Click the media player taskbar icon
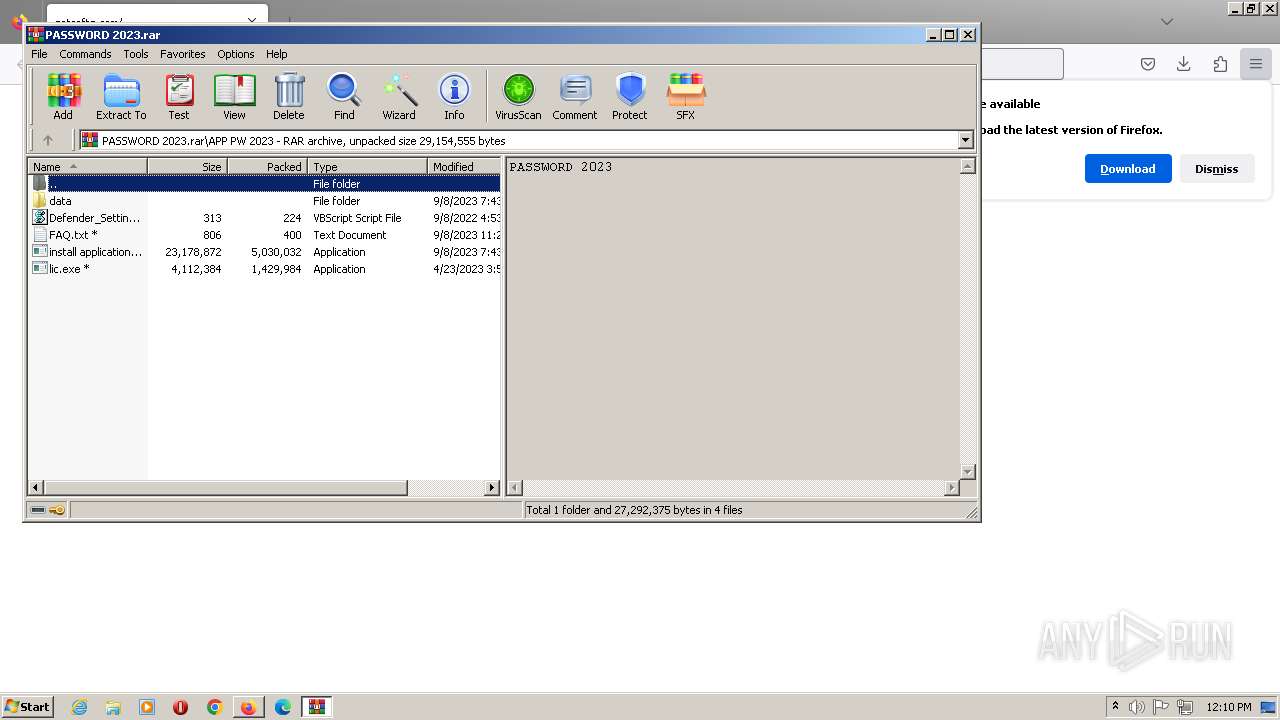The height and width of the screenshot is (720, 1280). pos(147,707)
